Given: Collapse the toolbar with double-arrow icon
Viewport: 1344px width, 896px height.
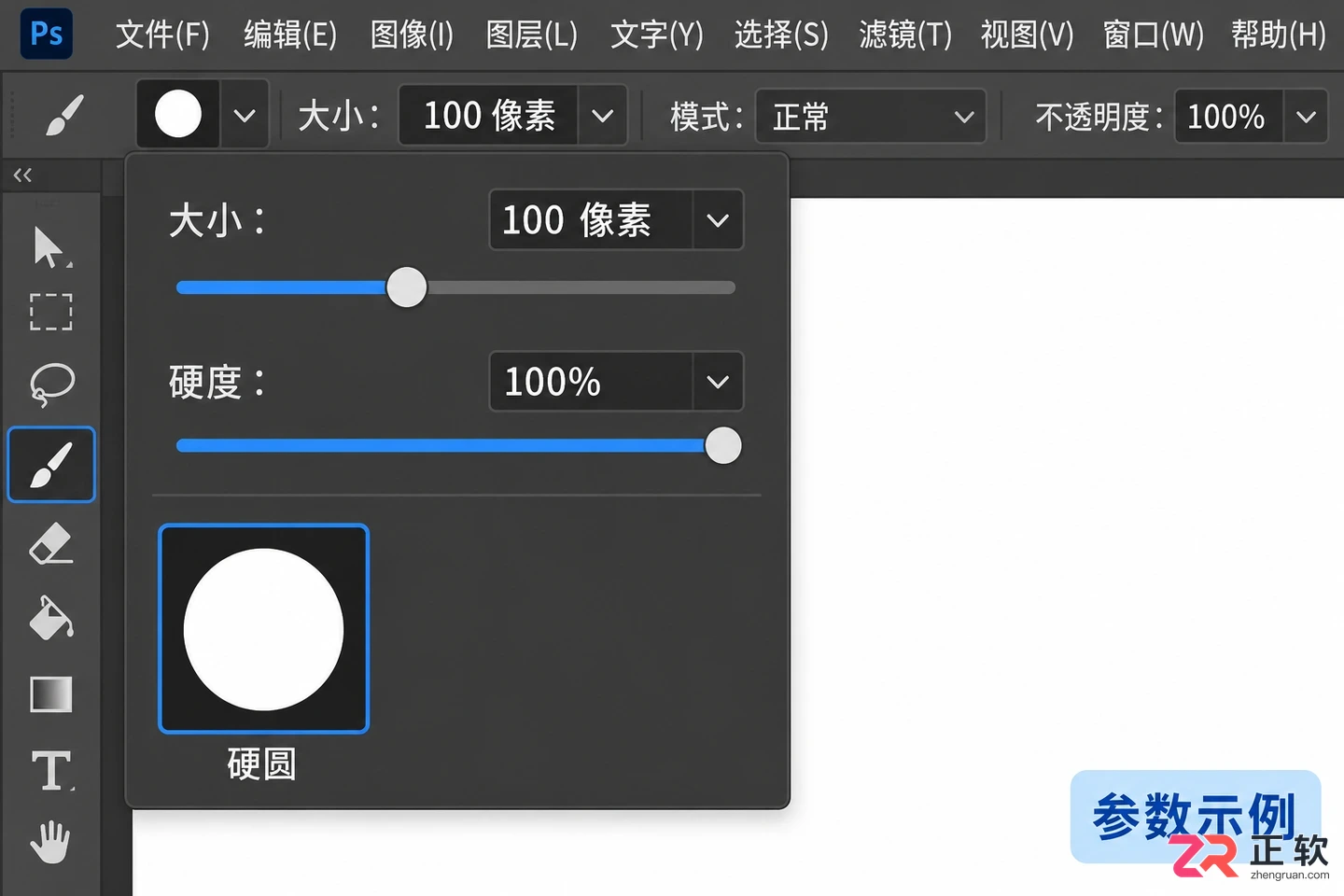Looking at the screenshot, I should click(x=22, y=175).
